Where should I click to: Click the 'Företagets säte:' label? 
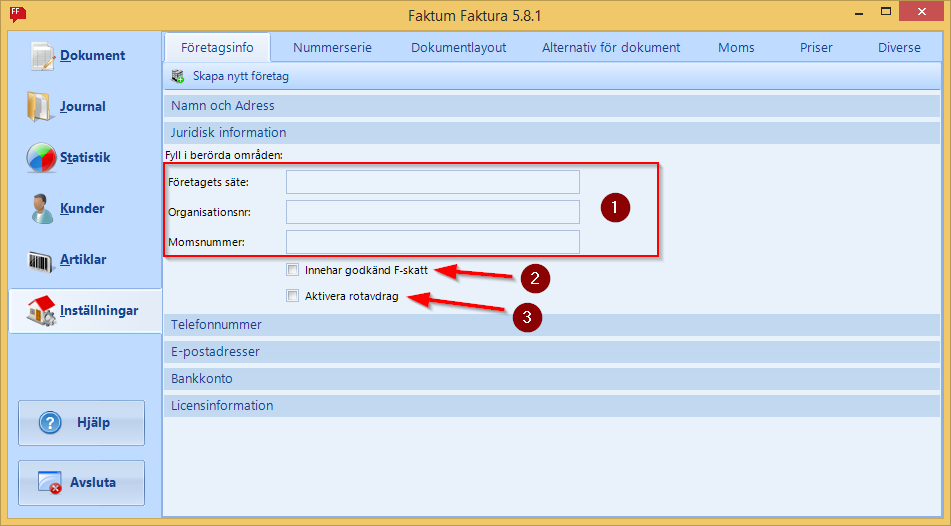pyautogui.click(x=208, y=182)
